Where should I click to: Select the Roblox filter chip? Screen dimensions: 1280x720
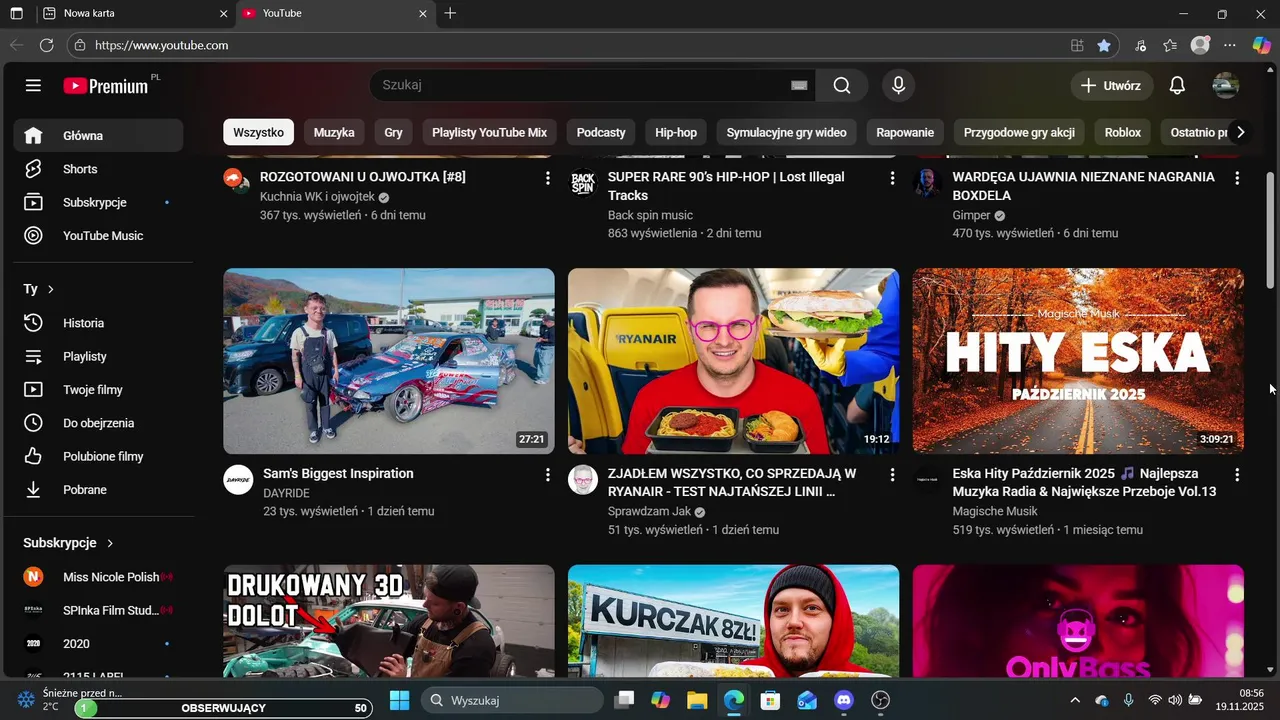1123,132
